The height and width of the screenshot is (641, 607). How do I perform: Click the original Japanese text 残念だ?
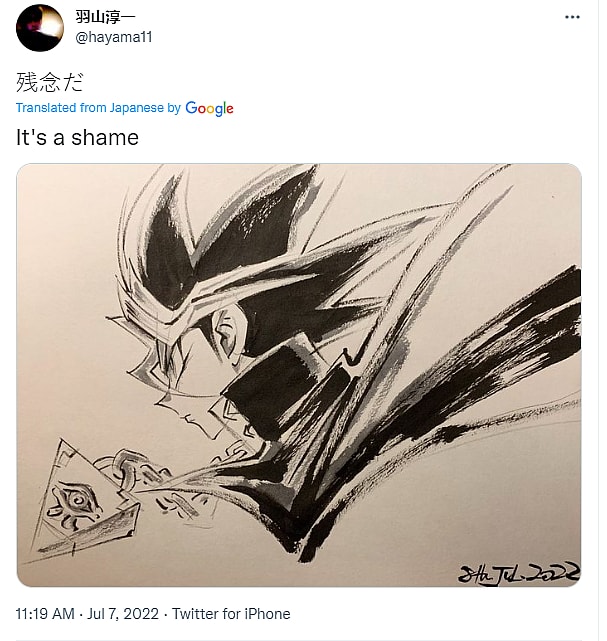click(x=49, y=81)
